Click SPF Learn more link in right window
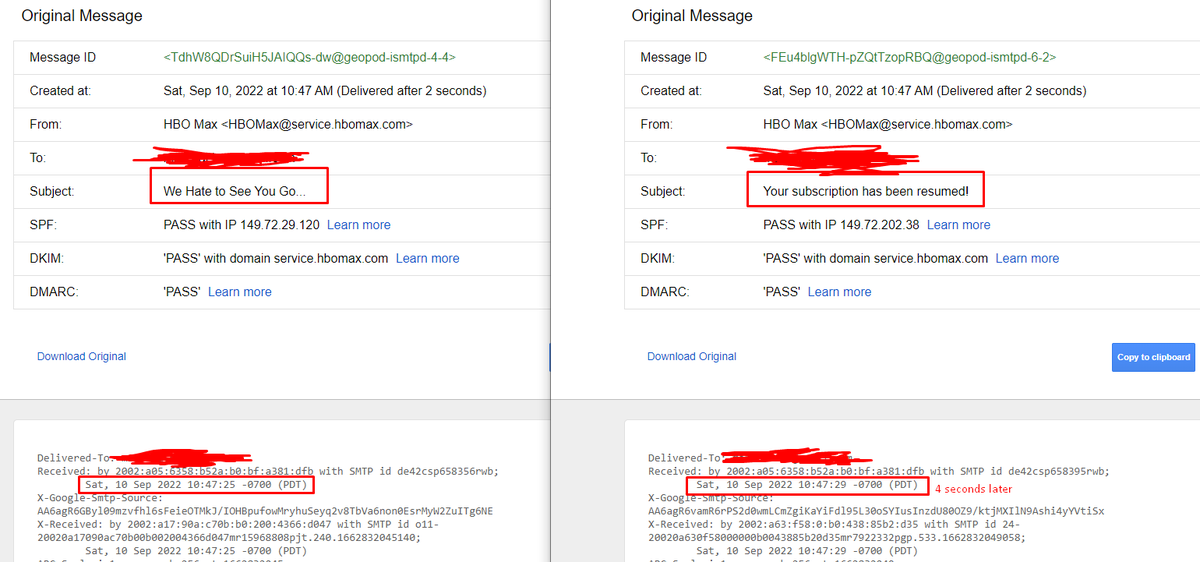 [x=959, y=225]
